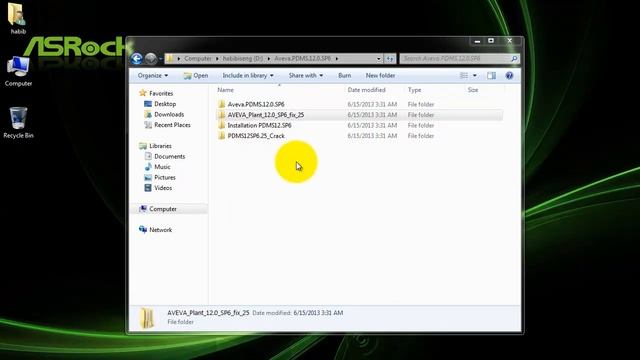Select the Computer desktop icon
Image resolution: width=640 pixels, height=360 pixels.
tap(18, 72)
